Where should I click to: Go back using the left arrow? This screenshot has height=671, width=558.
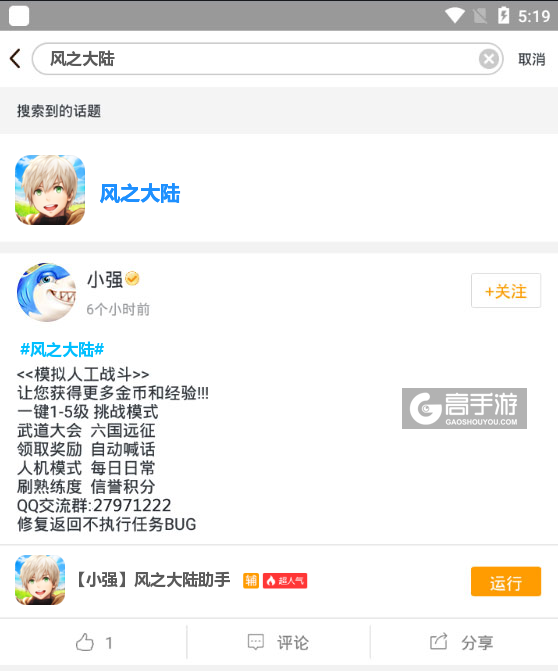(x=15, y=59)
